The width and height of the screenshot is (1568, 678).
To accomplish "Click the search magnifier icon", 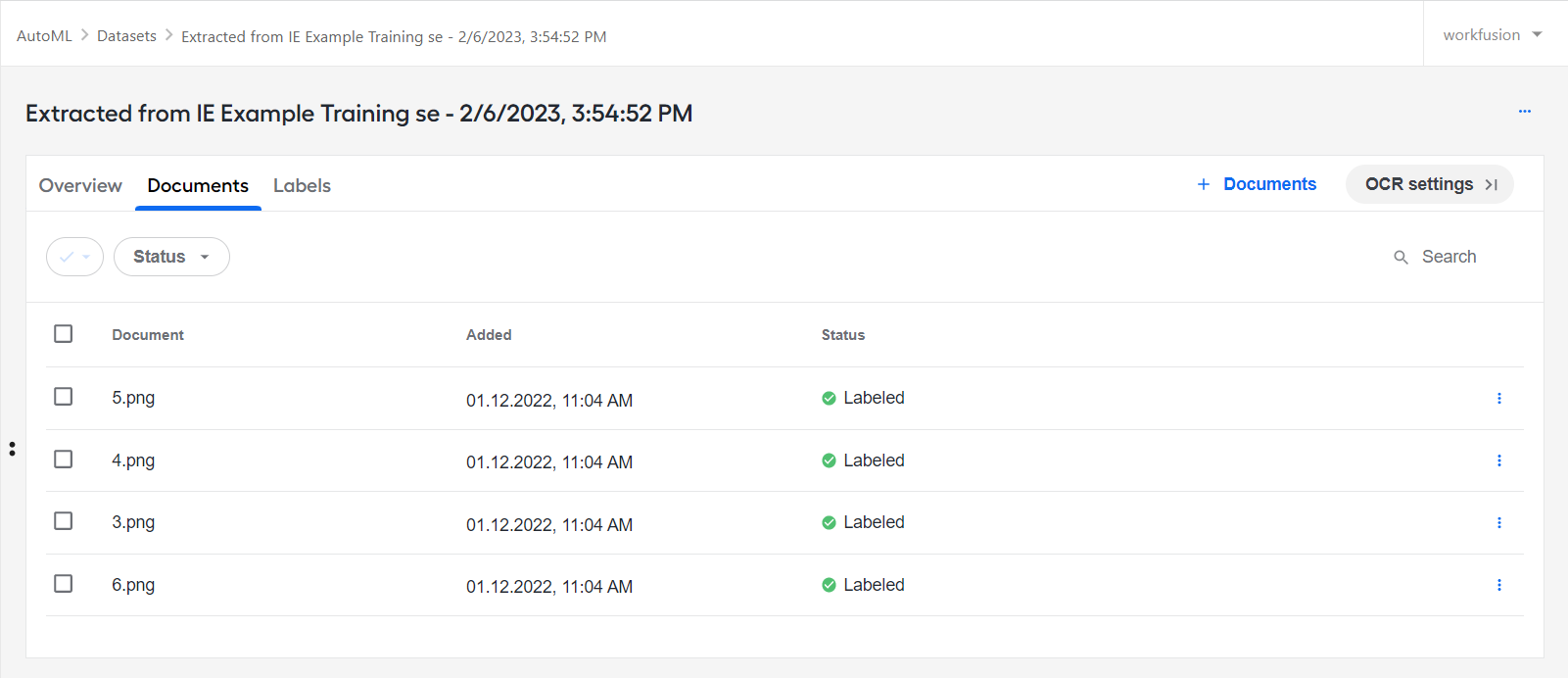I will point(1401,257).
